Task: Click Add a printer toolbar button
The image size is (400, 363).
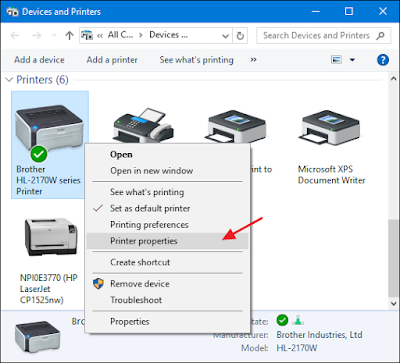Action: (112, 60)
